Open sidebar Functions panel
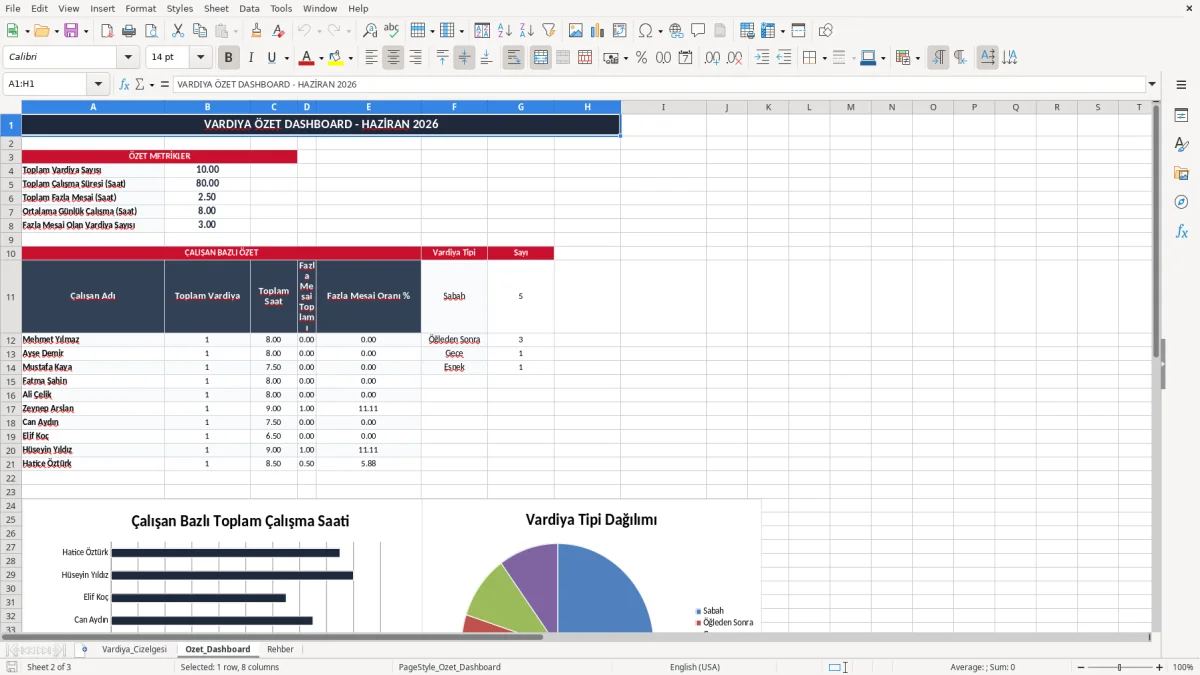This screenshot has width=1200, height=675. click(1181, 231)
